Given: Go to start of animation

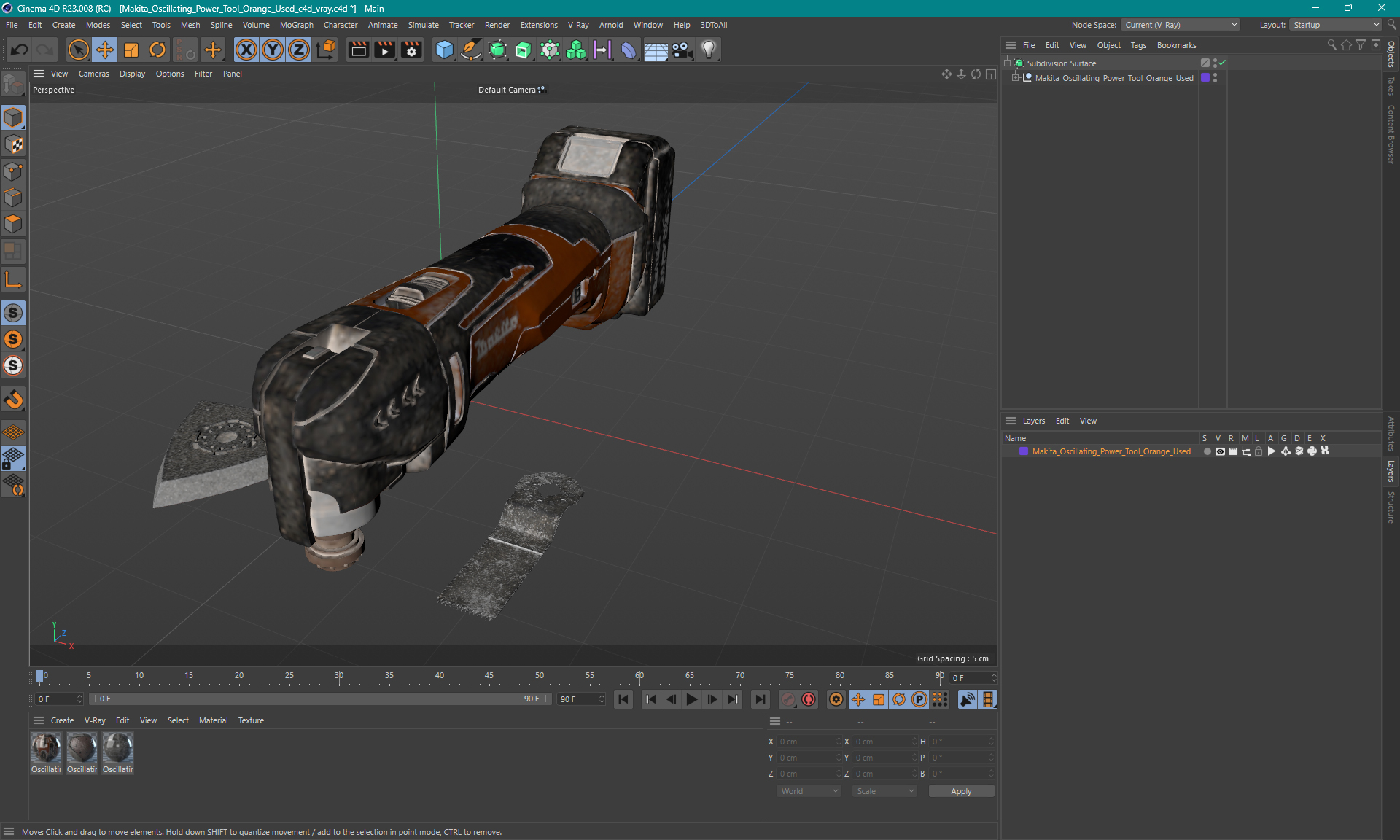Looking at the screenshot, I should click(x=623, y=699).
